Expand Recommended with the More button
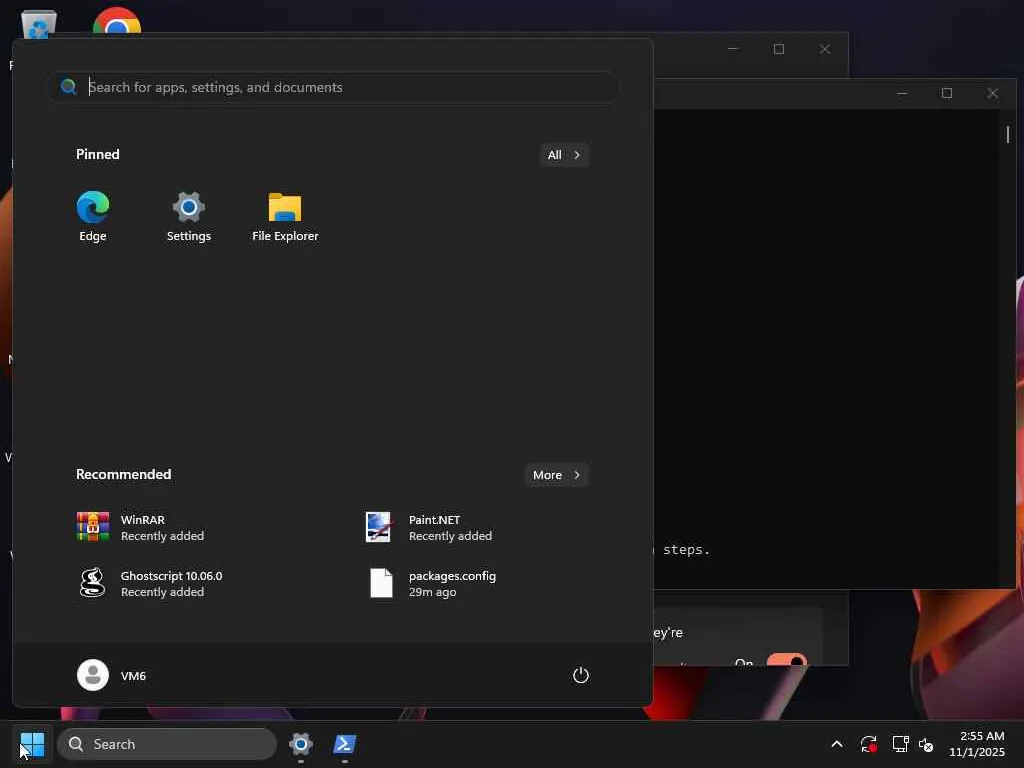Viewport: 1024px width, 768px height. 556,475
